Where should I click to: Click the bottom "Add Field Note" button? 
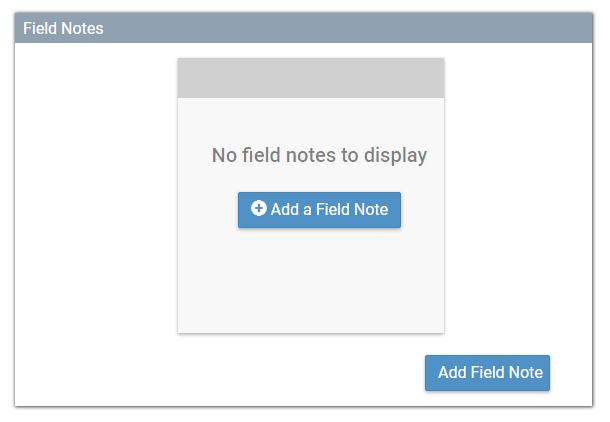pyautogui.click(x=487, y=372)
